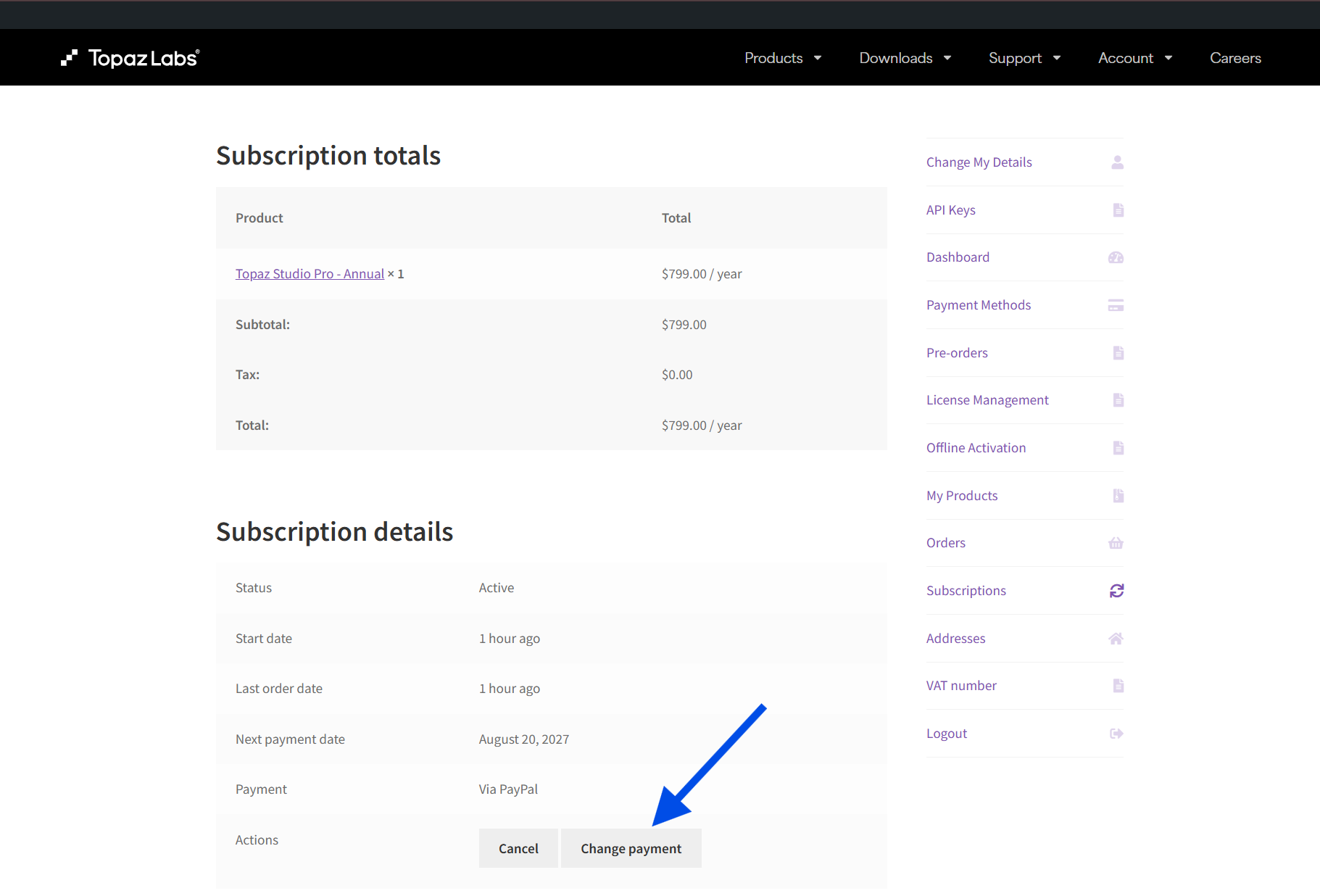
Task: View My Products
Action: pos(962,496)
